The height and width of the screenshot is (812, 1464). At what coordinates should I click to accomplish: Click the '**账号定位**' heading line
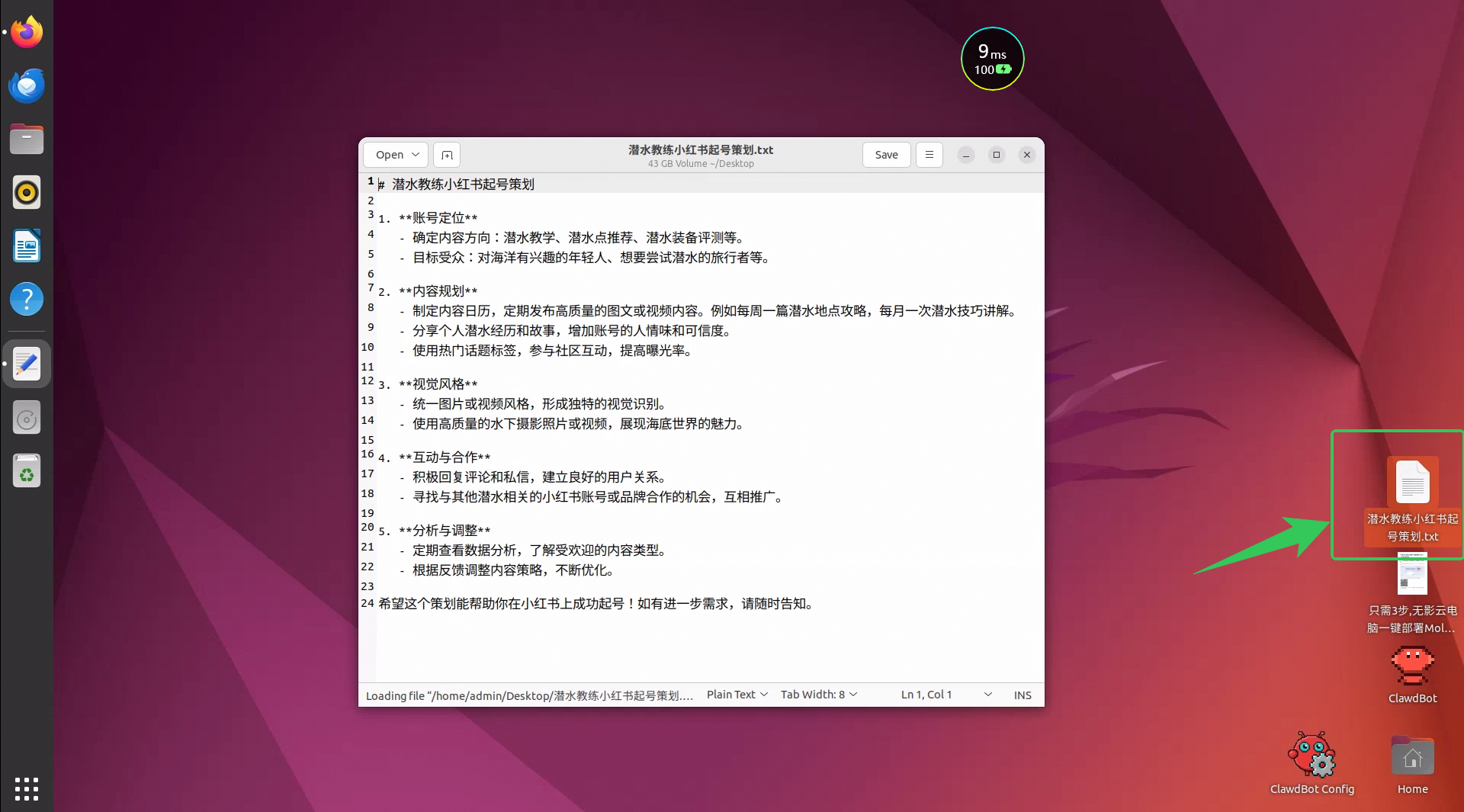428,218
